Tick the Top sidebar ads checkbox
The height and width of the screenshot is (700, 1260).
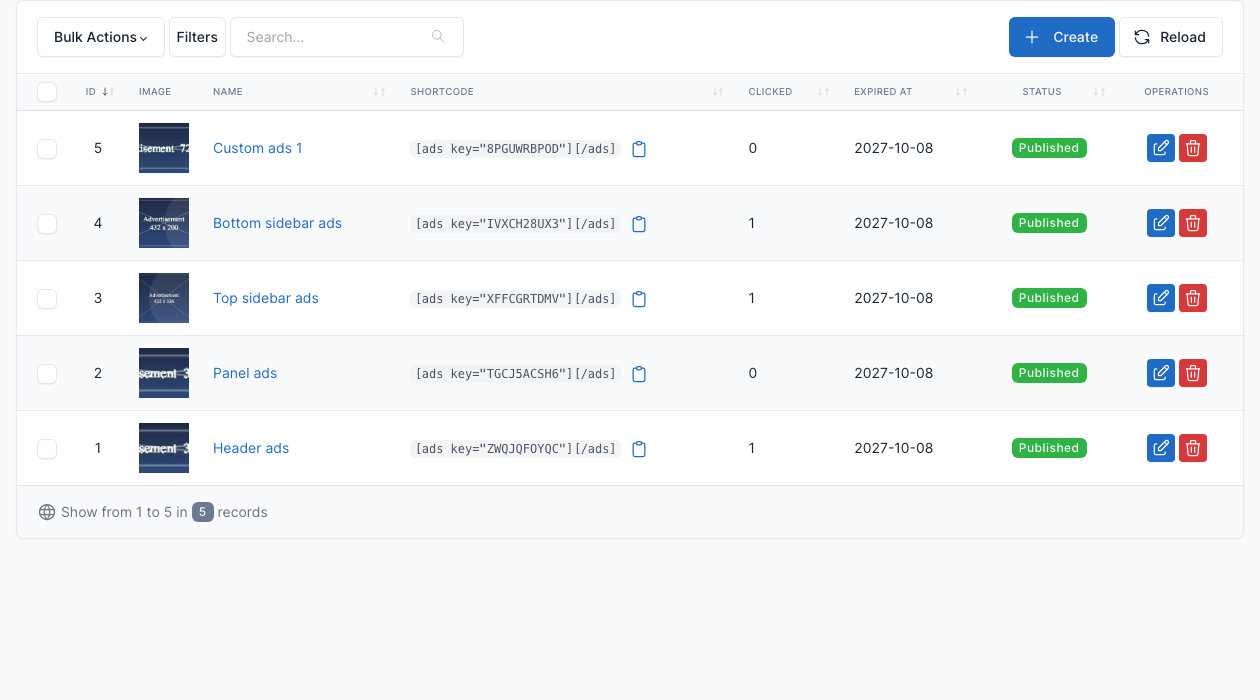pos(47,299)
